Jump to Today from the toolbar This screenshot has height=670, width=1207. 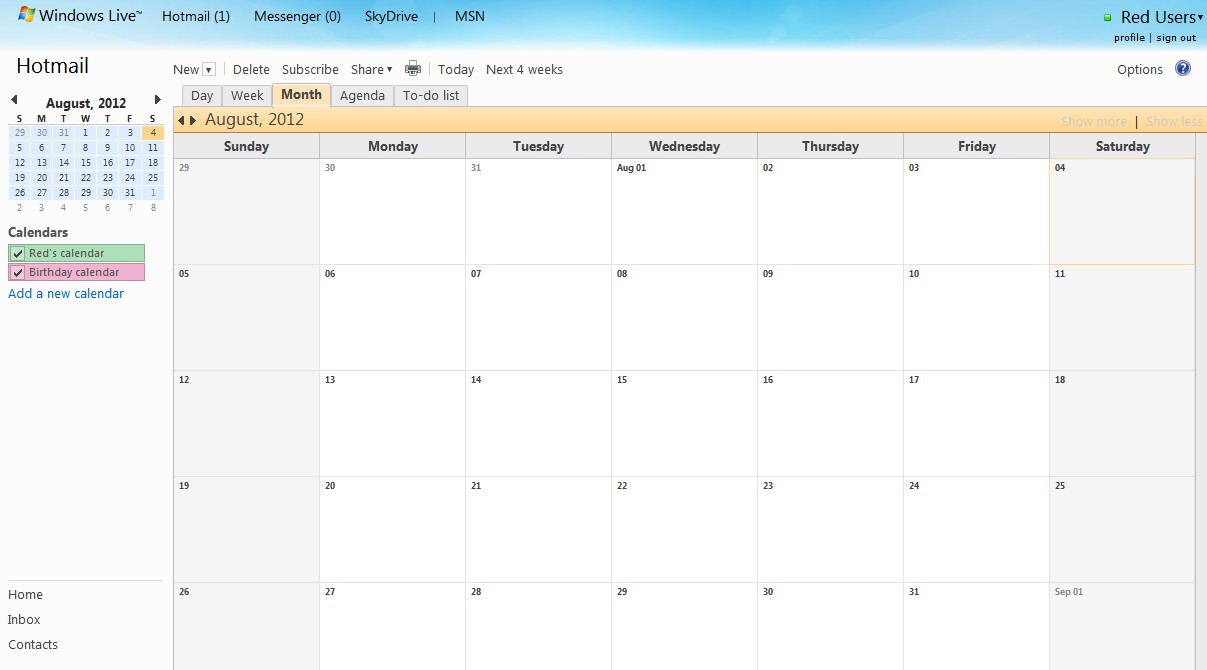(x=456, y=70)
